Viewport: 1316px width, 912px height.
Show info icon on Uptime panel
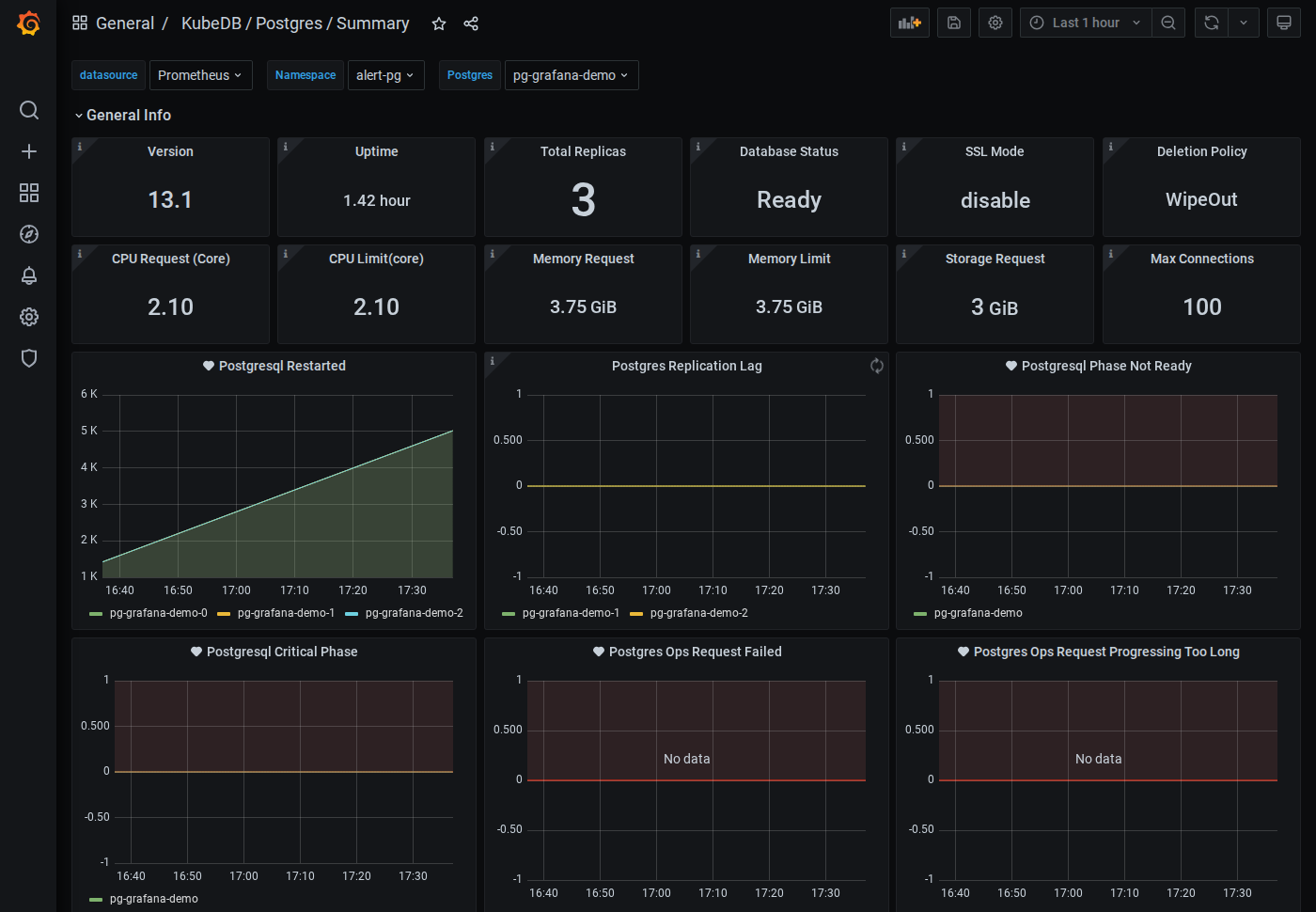click(x=286, y=147)
